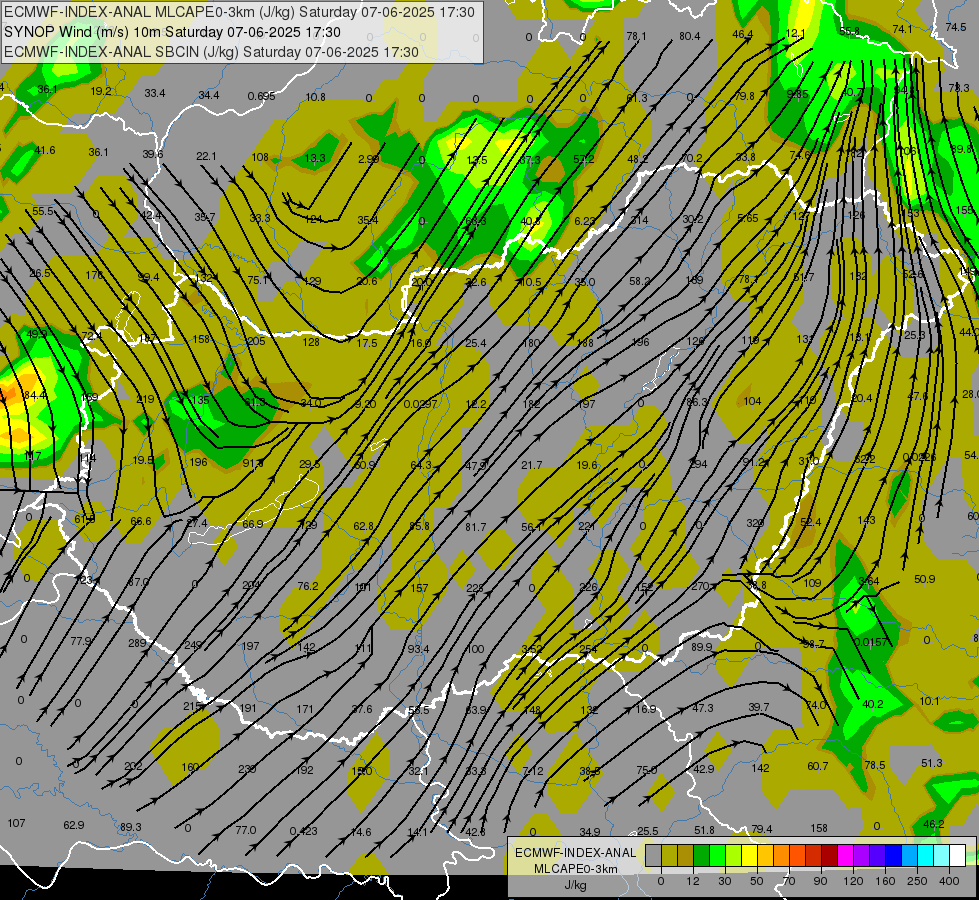979x900 pixels.
Task: Click the pure blue legend swatch
Action: (x=893, y=856)
